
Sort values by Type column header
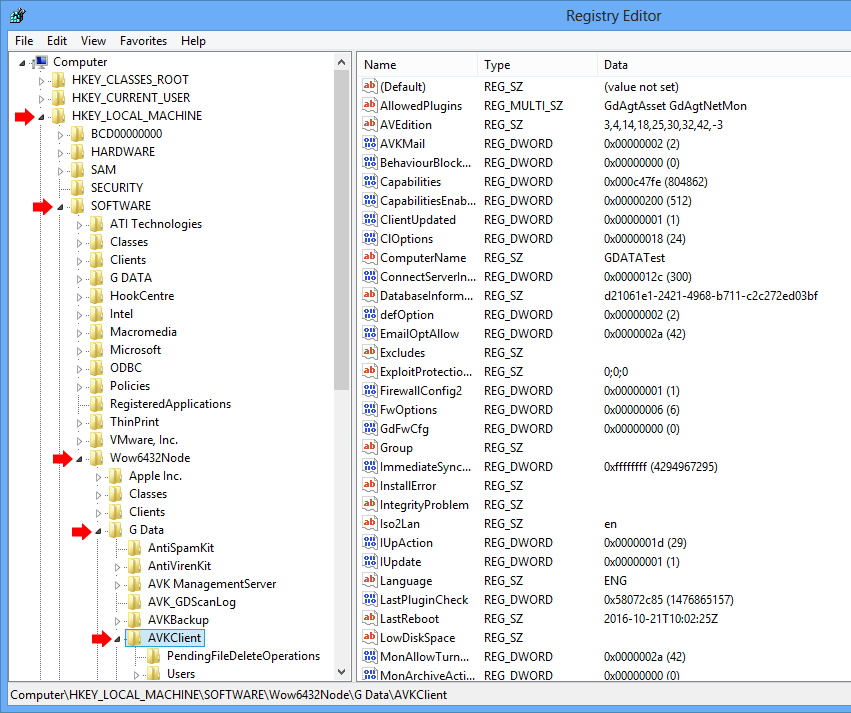click(x=537, y=65)
